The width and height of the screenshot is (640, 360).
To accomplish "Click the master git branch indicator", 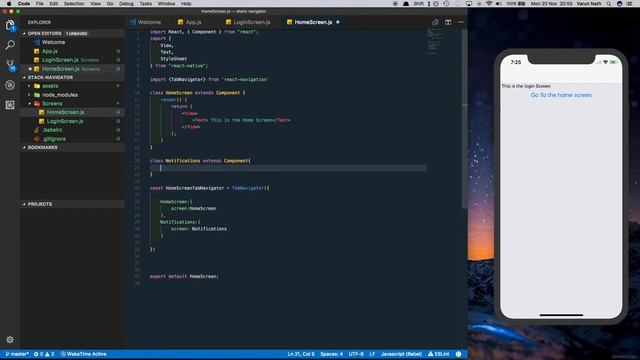I will pos(17,354).
